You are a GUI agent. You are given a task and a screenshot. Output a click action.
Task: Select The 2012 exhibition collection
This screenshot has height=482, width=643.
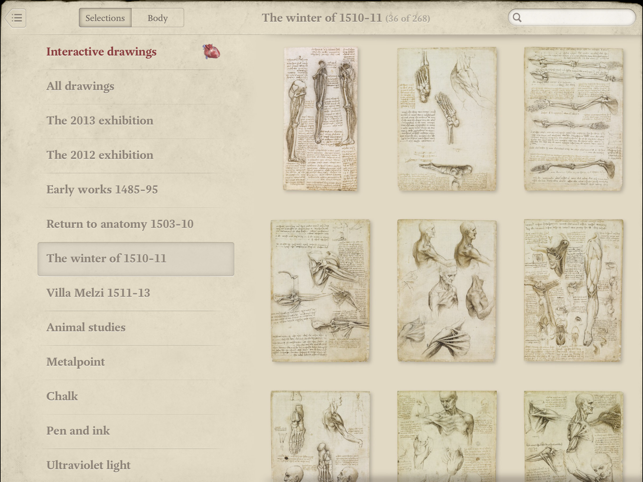point(99,155)
